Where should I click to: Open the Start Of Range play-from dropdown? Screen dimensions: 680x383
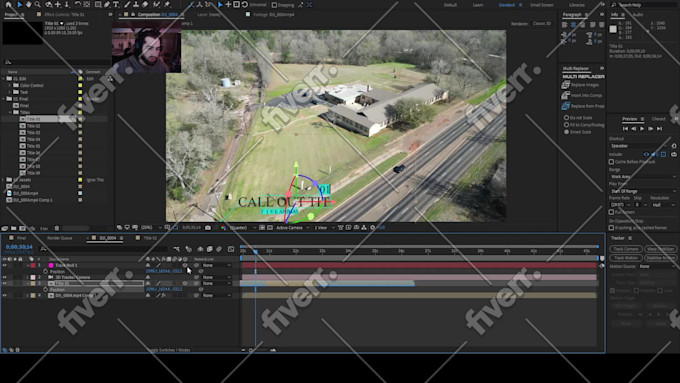click(x=643, y=191)
